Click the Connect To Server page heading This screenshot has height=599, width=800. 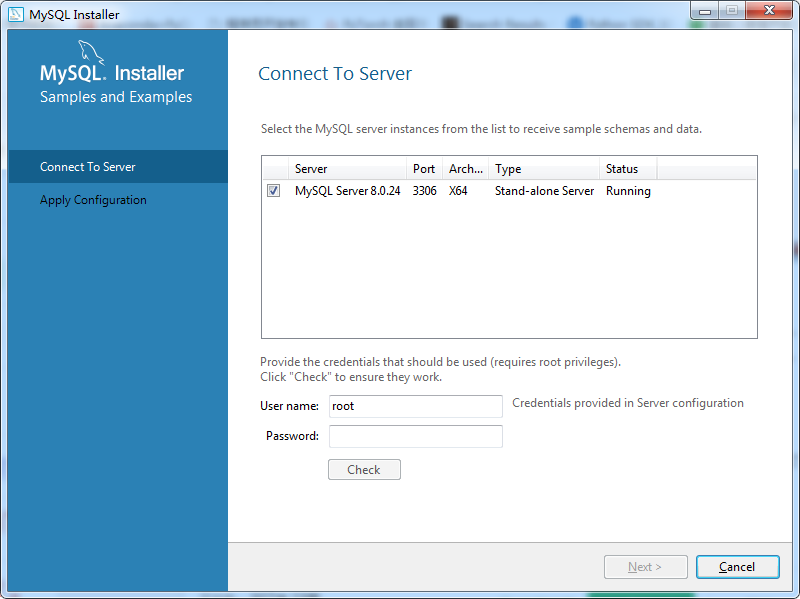point(335,73)
